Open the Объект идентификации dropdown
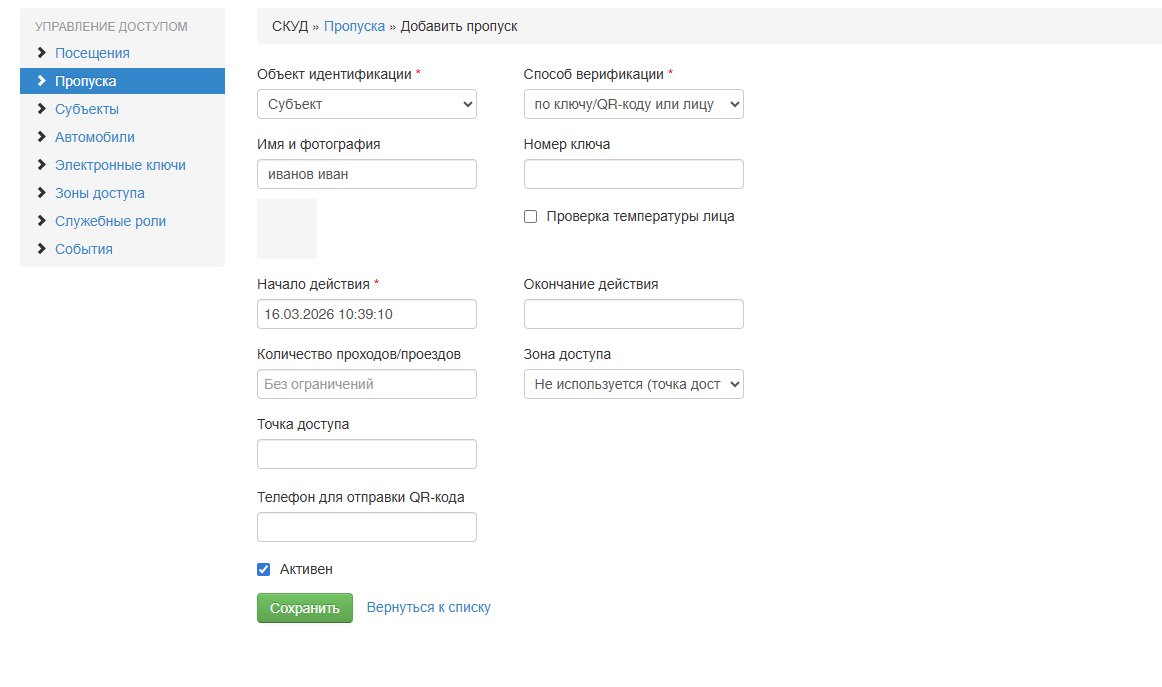The width and height of the screenshot is (1162, 687). pyautogui.click(x=366, y=104)
